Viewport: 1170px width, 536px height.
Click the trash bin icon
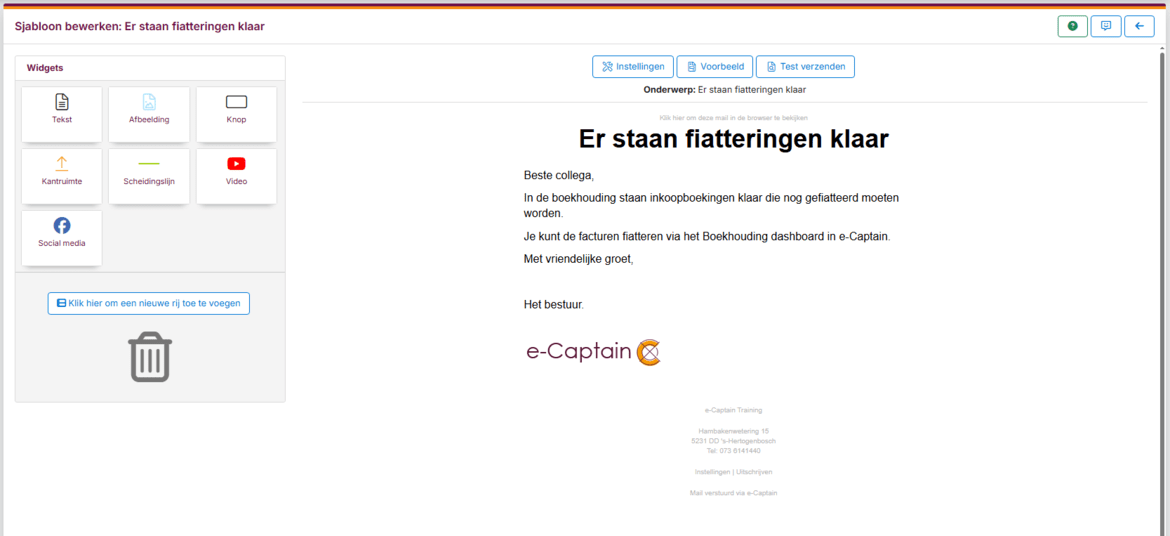[x=150, y=357]
